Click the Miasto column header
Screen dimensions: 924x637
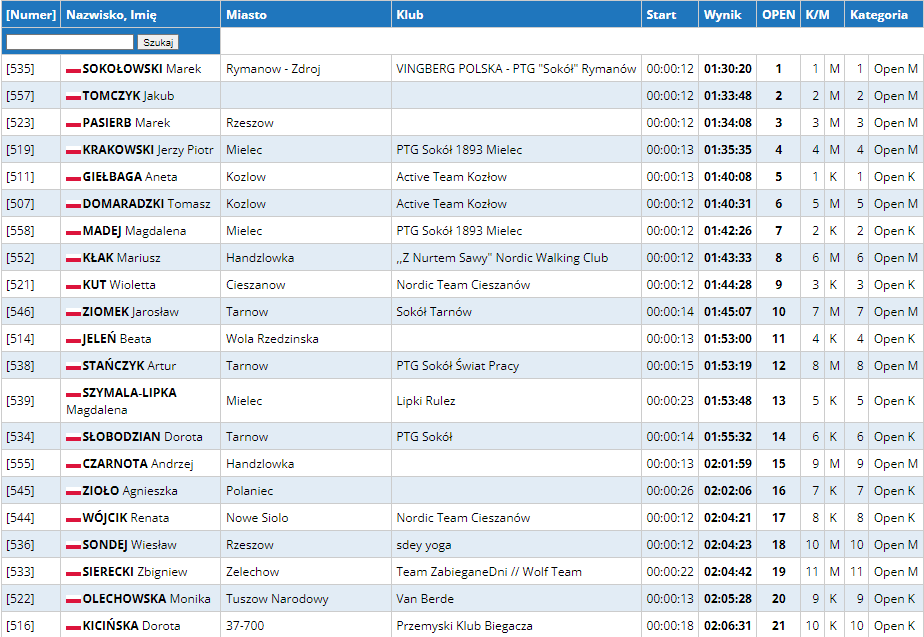pyautogui.click(x=246, y=15)
